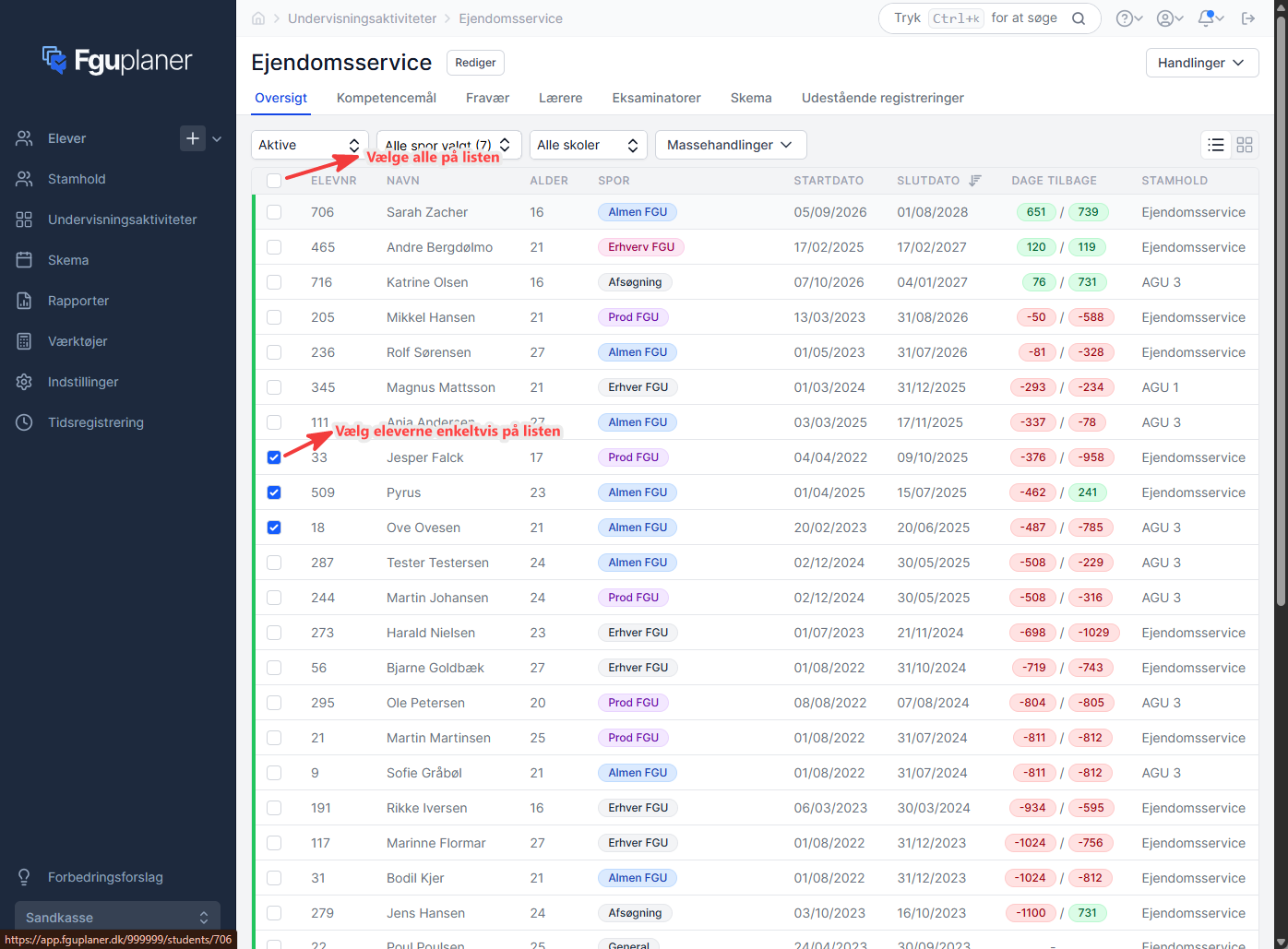Open the Fravær tab

pyautogui.click(x=487, y=98)
